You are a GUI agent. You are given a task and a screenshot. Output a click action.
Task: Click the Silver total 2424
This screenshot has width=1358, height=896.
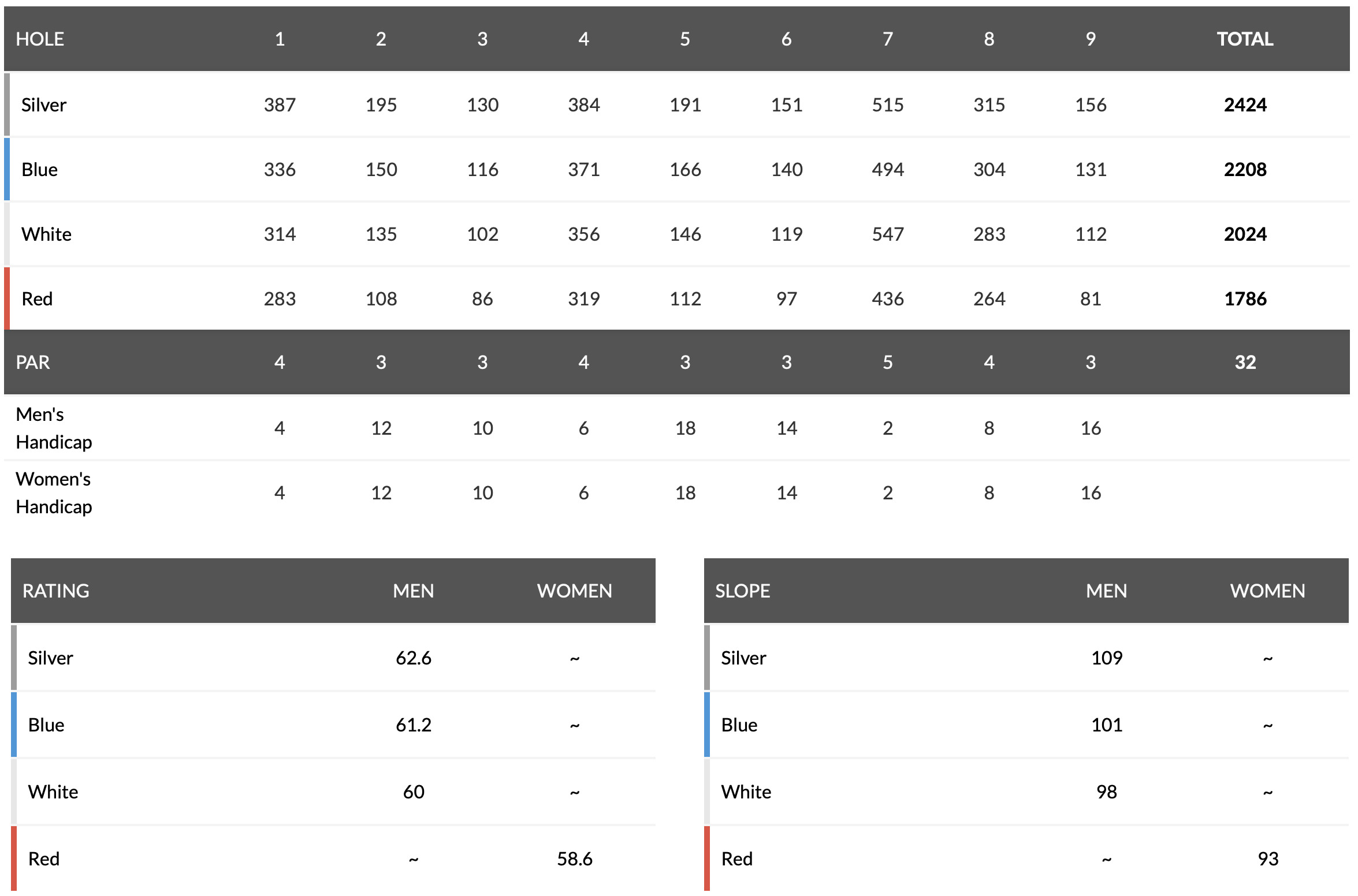pos(1245,105)
